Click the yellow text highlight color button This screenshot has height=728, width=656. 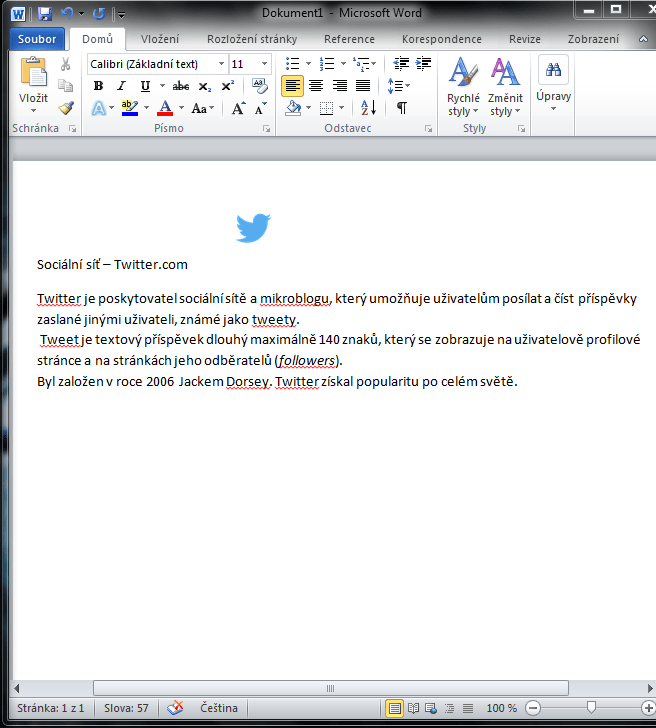(x=130, y=108)
